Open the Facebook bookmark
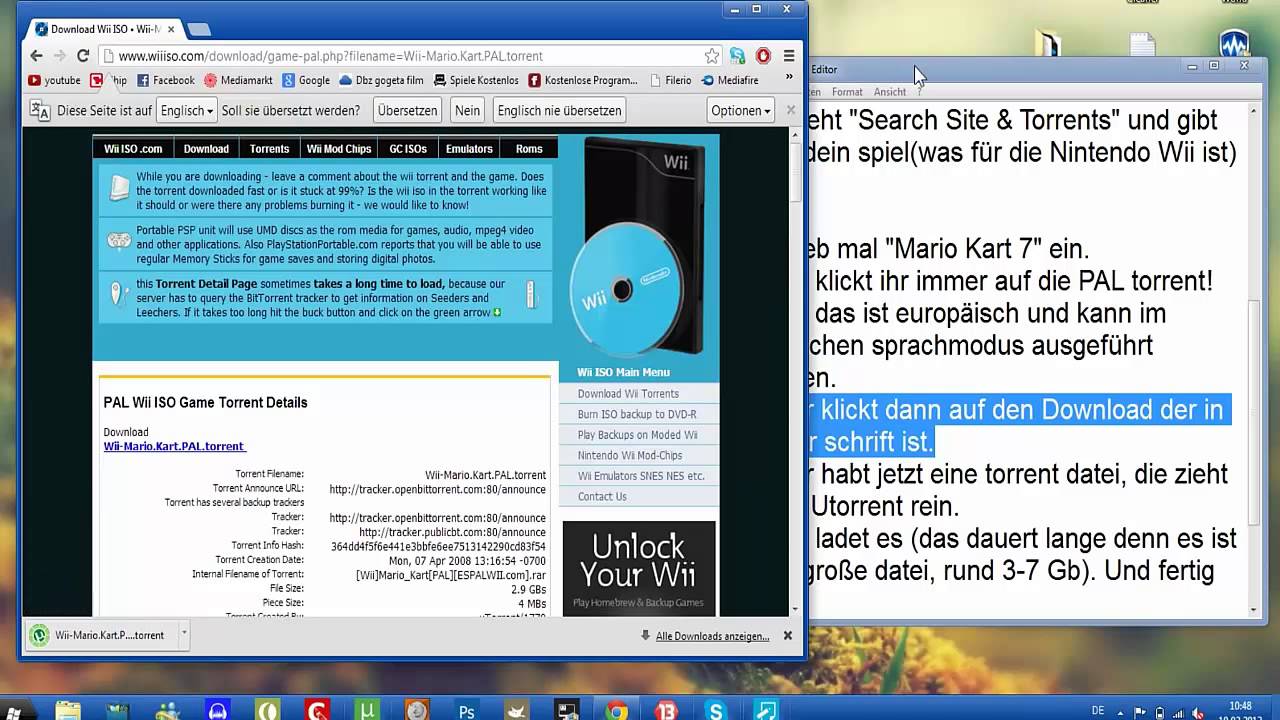 [x=165, y=80]
